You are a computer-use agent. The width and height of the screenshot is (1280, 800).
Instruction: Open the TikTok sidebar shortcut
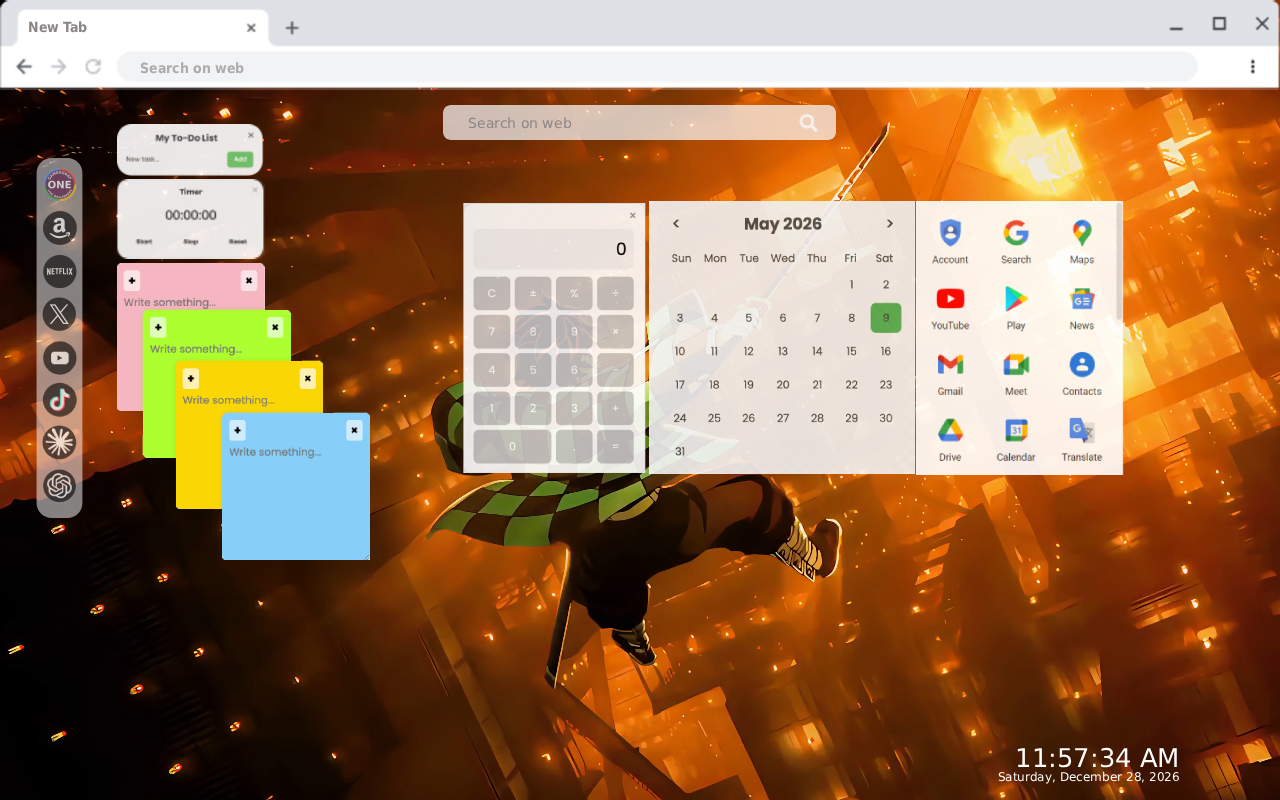point(60,400)
